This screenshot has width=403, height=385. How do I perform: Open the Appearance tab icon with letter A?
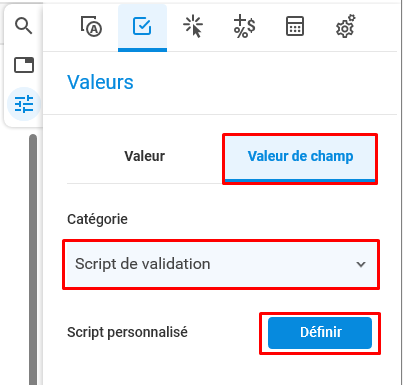coord(91,26)
